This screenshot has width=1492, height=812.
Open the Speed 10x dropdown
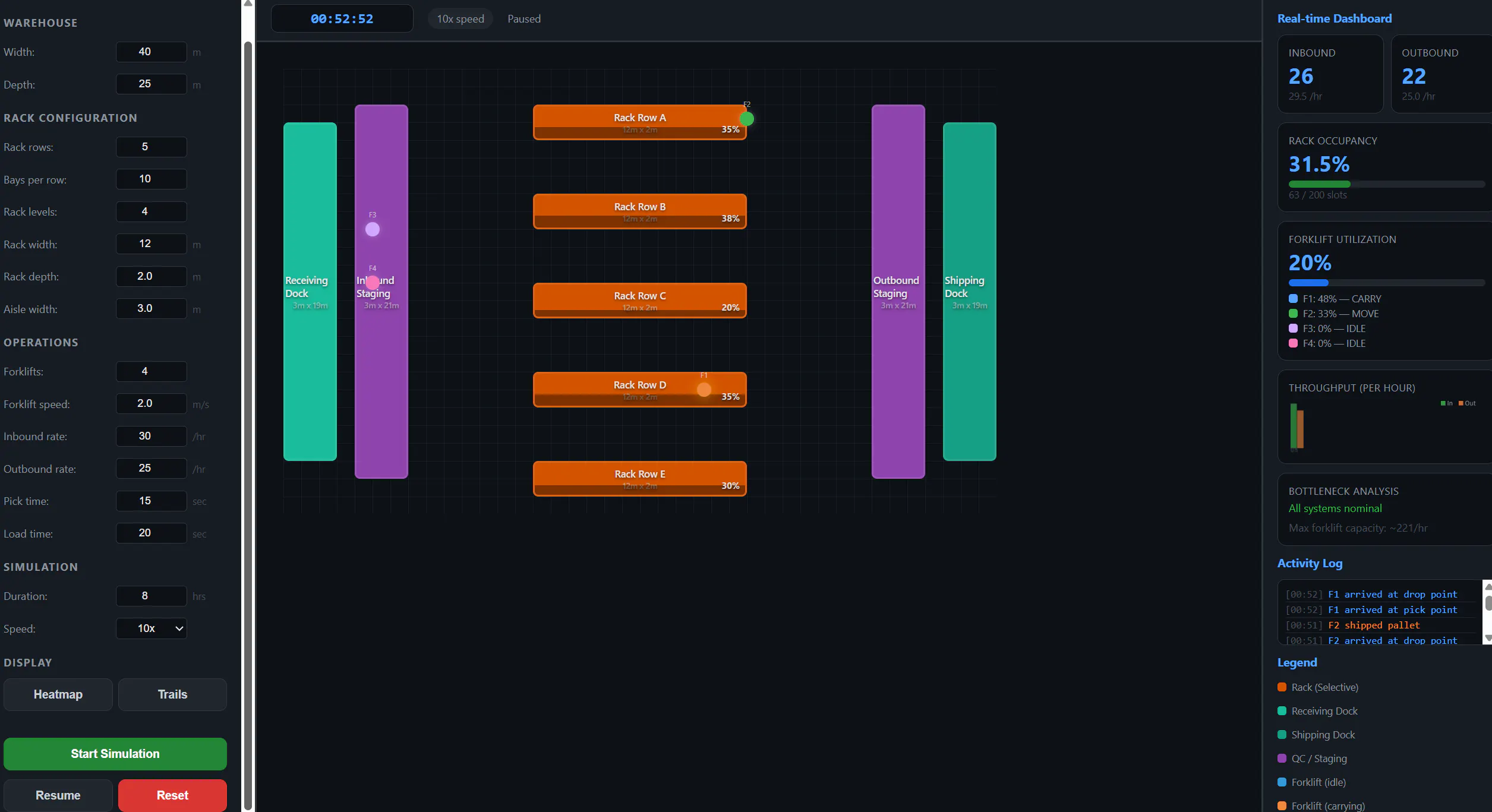(x=152, y=628)
